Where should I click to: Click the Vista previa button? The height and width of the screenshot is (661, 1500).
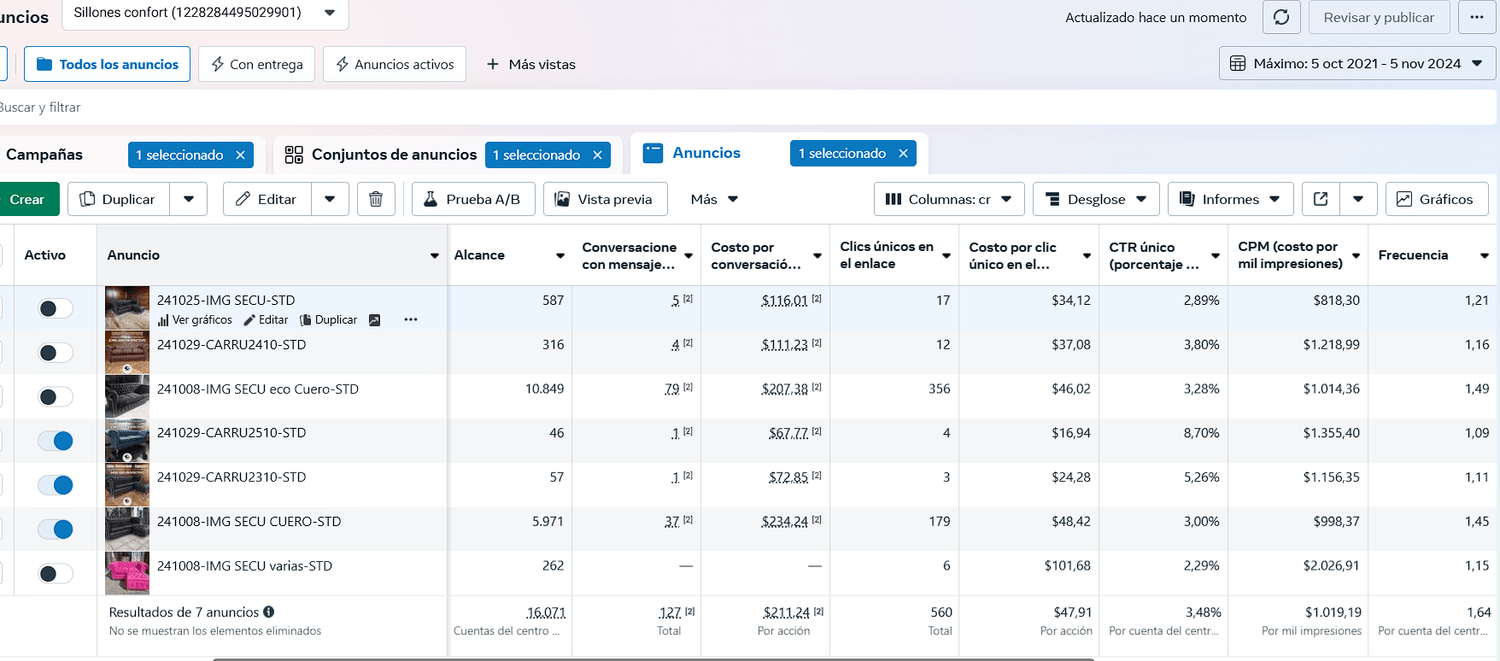pos(605,199)
